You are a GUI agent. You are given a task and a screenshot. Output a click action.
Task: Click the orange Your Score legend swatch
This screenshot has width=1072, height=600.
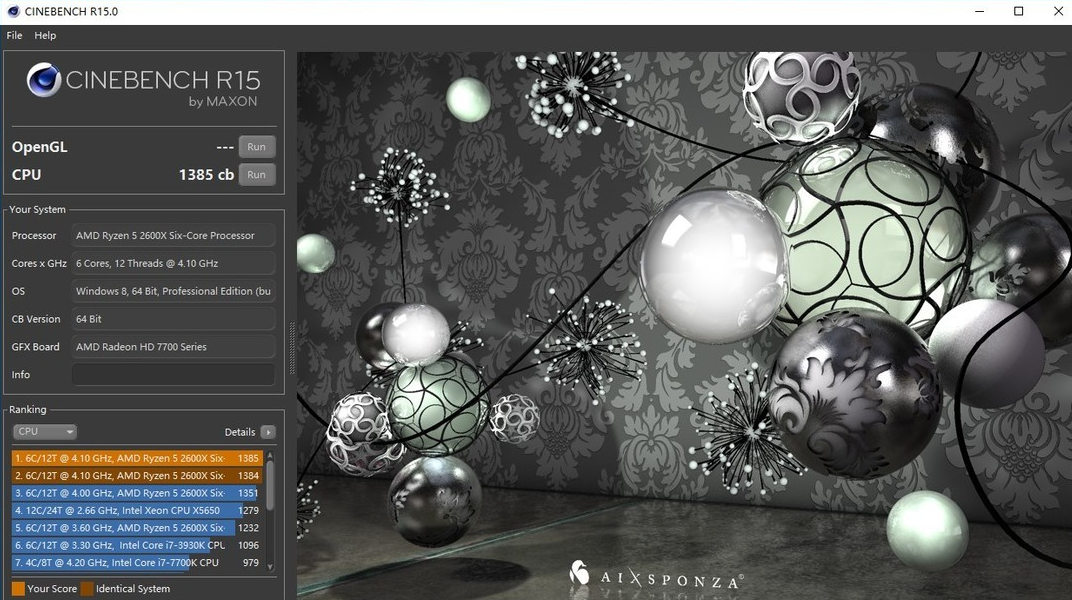(18, 589)
